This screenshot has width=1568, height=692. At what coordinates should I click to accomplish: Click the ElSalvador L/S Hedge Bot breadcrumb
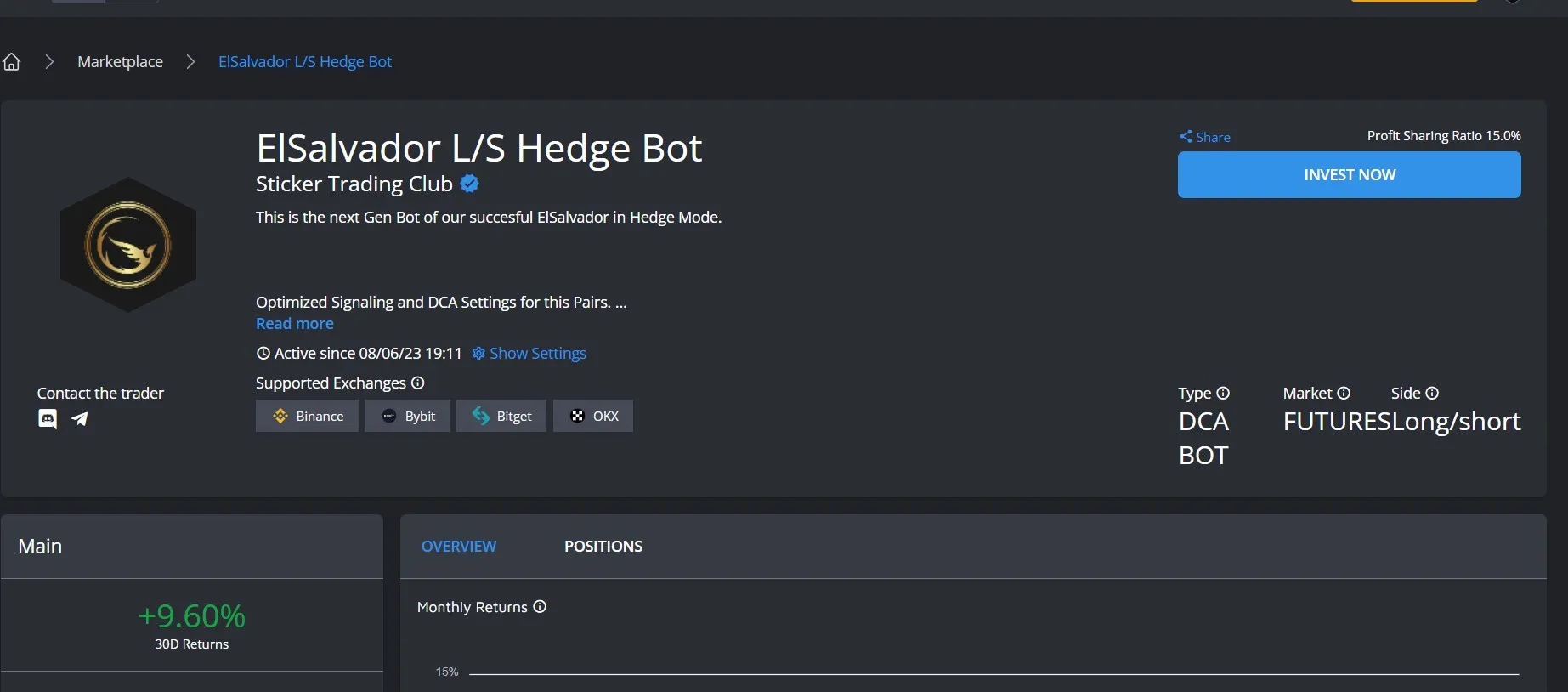pos(305,62)
